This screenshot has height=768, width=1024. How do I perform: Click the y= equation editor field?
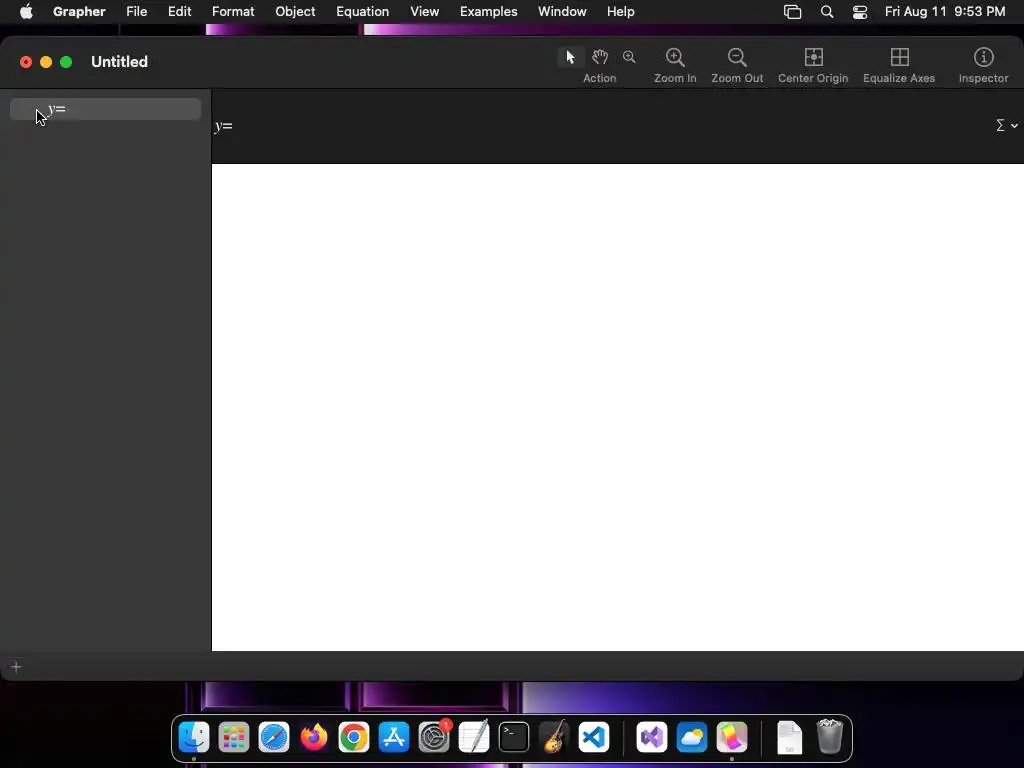601,126
